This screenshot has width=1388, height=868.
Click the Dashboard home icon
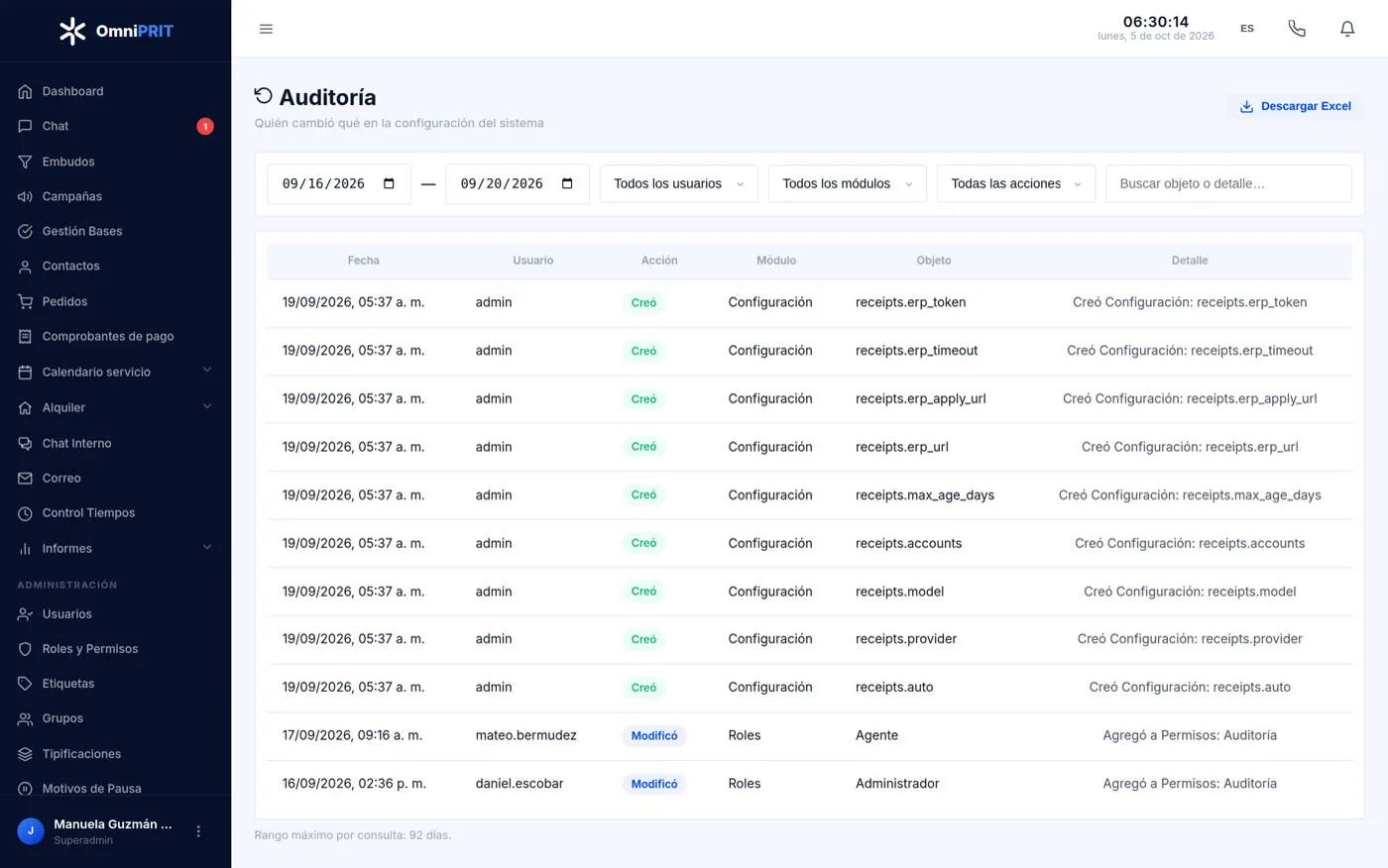26,92
